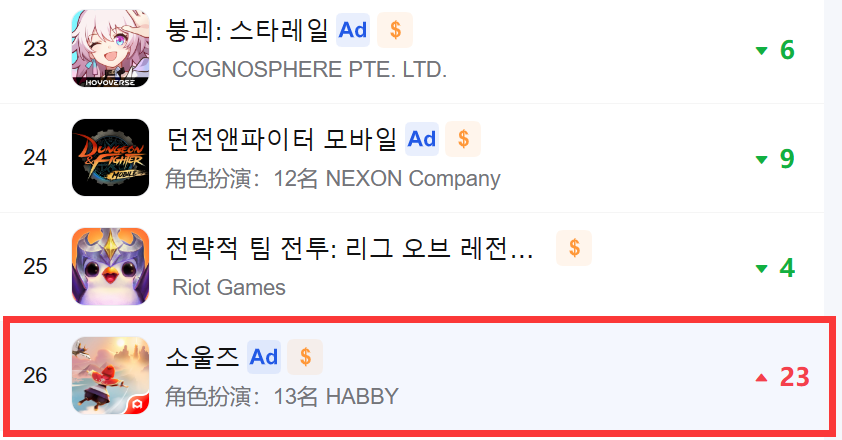Open the 소울즈 app icon
This screenshot has width=842, height=440.
click(x=111, y=376)
